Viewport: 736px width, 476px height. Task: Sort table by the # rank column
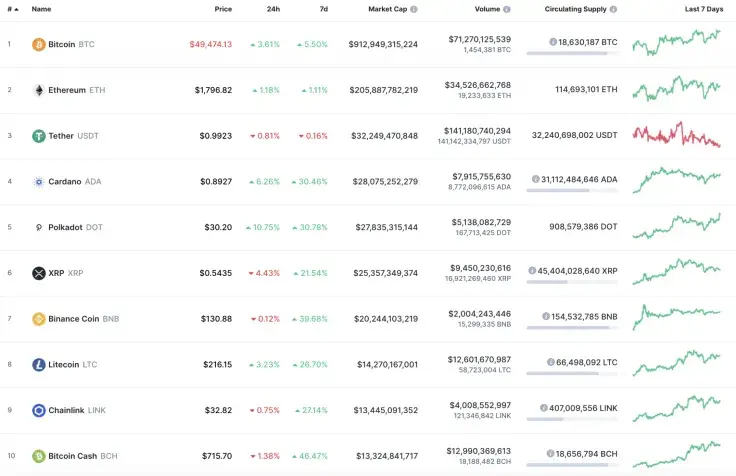point(13,9)
